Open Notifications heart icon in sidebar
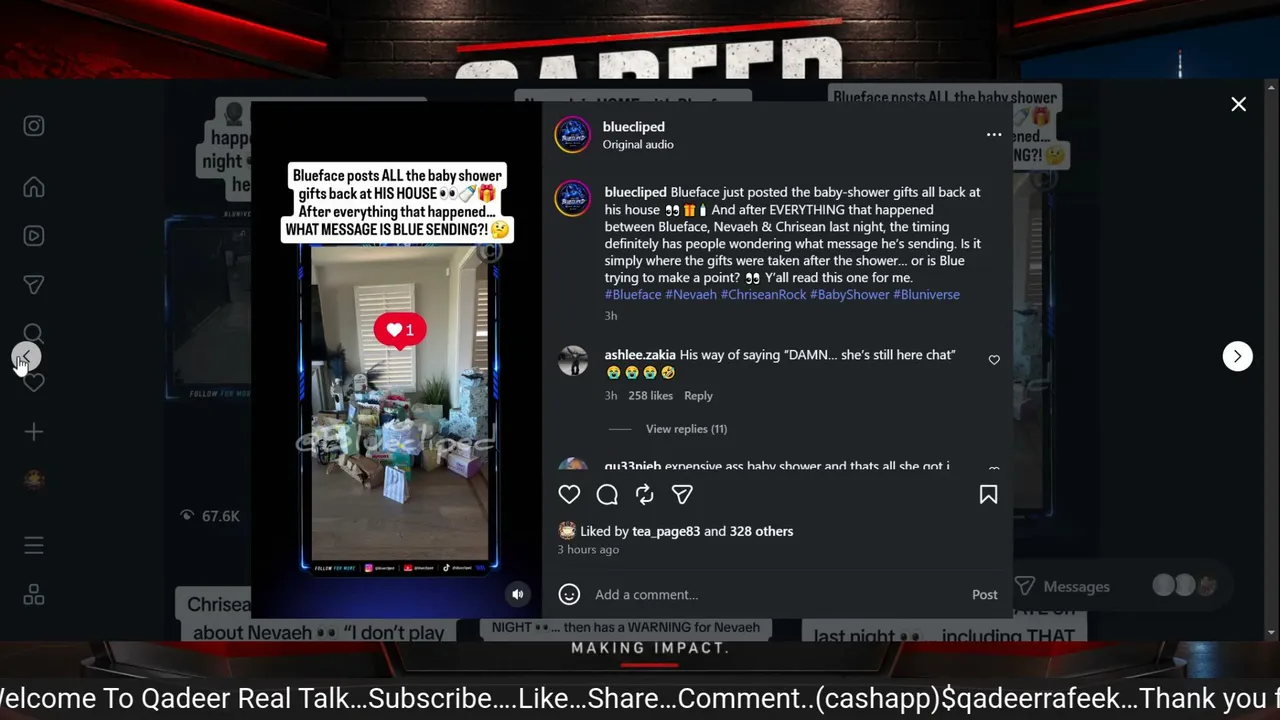The height and width of the screenshot is (720, 1280). click(x=34, y=383)
